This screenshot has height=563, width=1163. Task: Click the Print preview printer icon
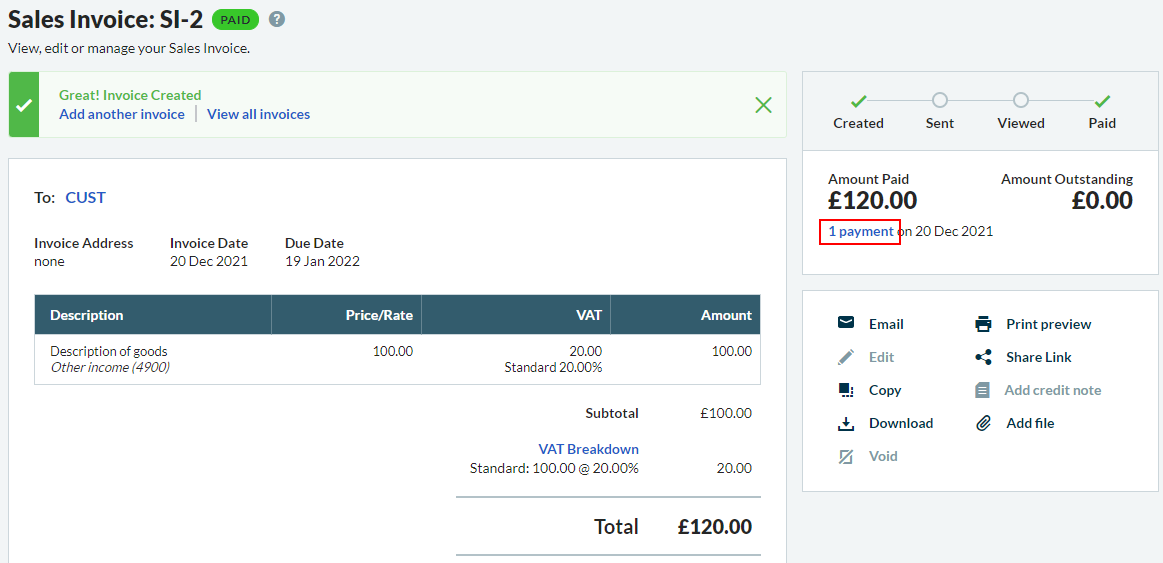point(983,324)
